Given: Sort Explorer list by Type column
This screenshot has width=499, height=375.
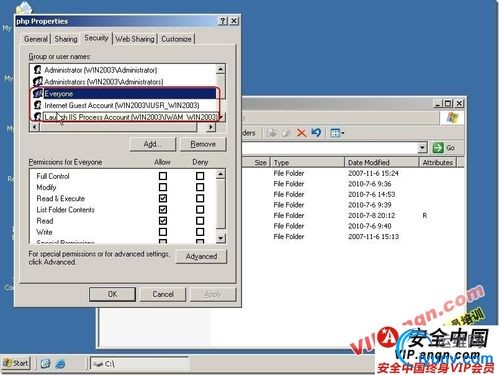Looking at the screenshot, I should pyautogui.click(x=307, y=163).
